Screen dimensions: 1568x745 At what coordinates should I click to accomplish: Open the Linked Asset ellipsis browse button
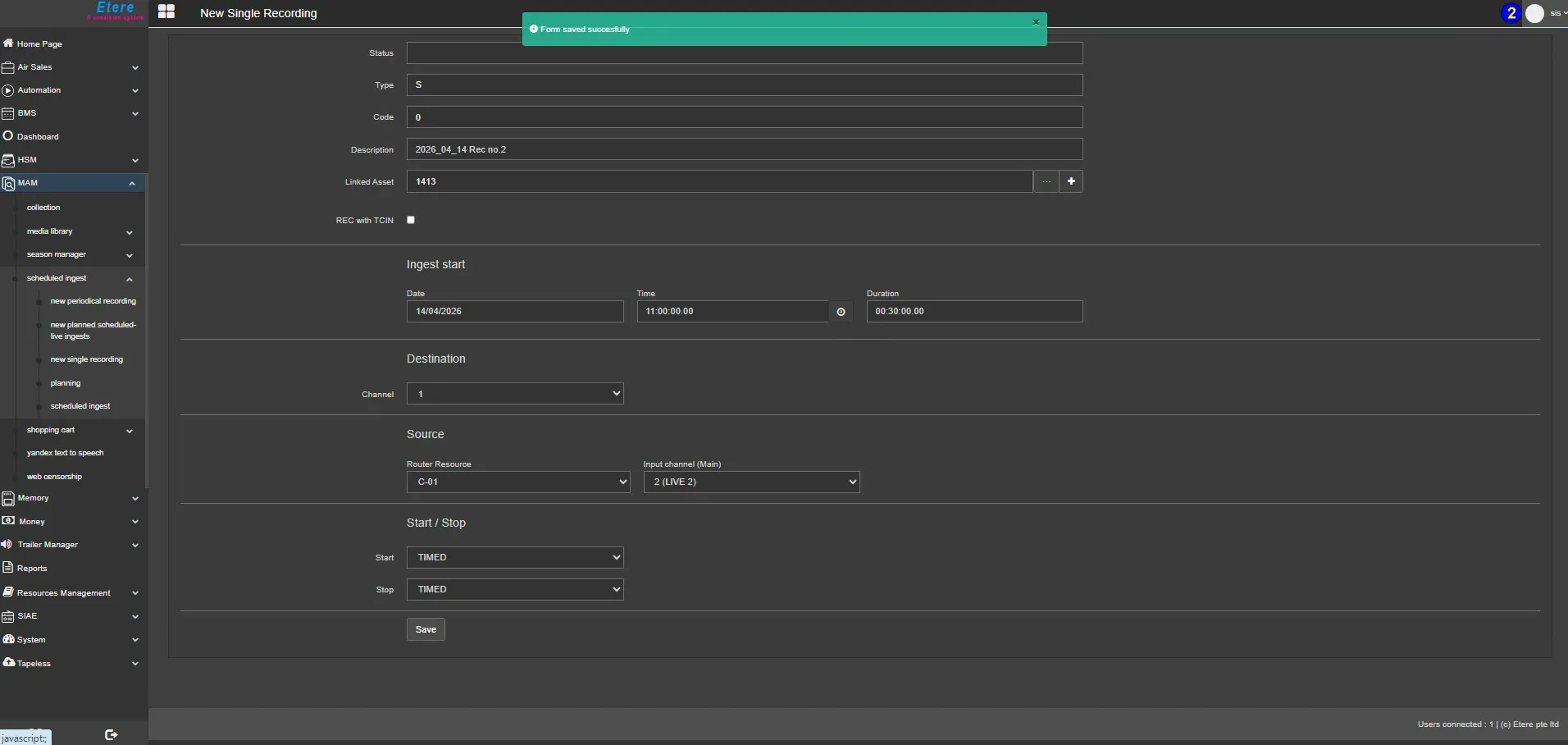click(1046, 181)
